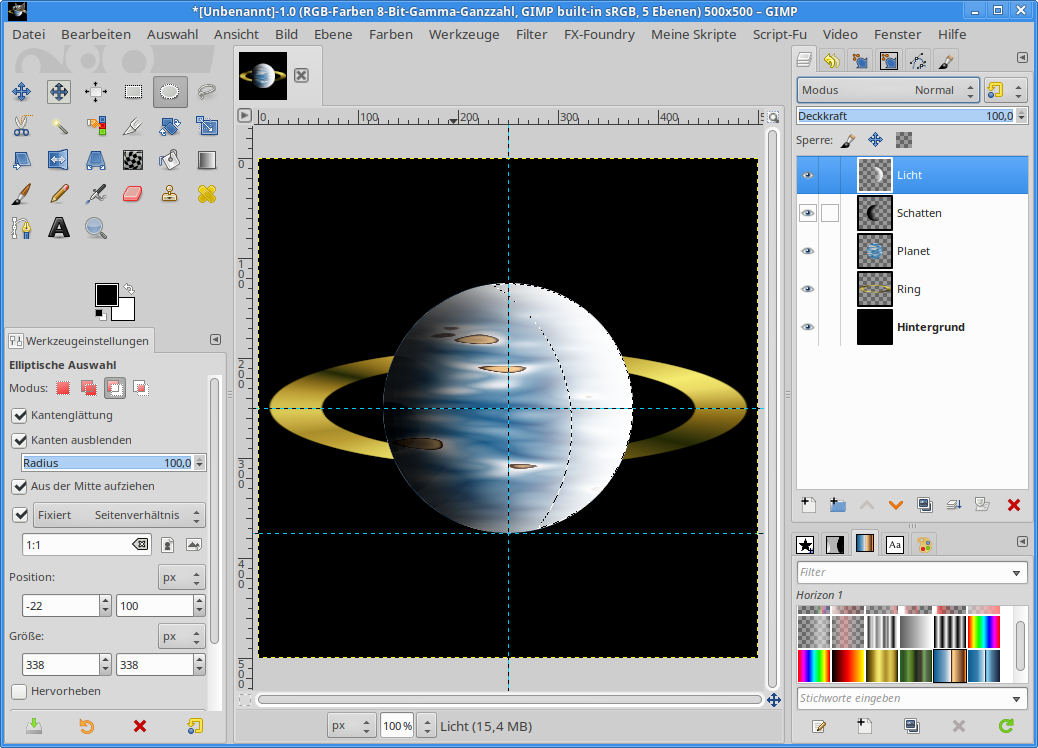This screenshot has width=1038, height=748.
Task: Delete layer using red X icon
Action: coord(1013,505)
